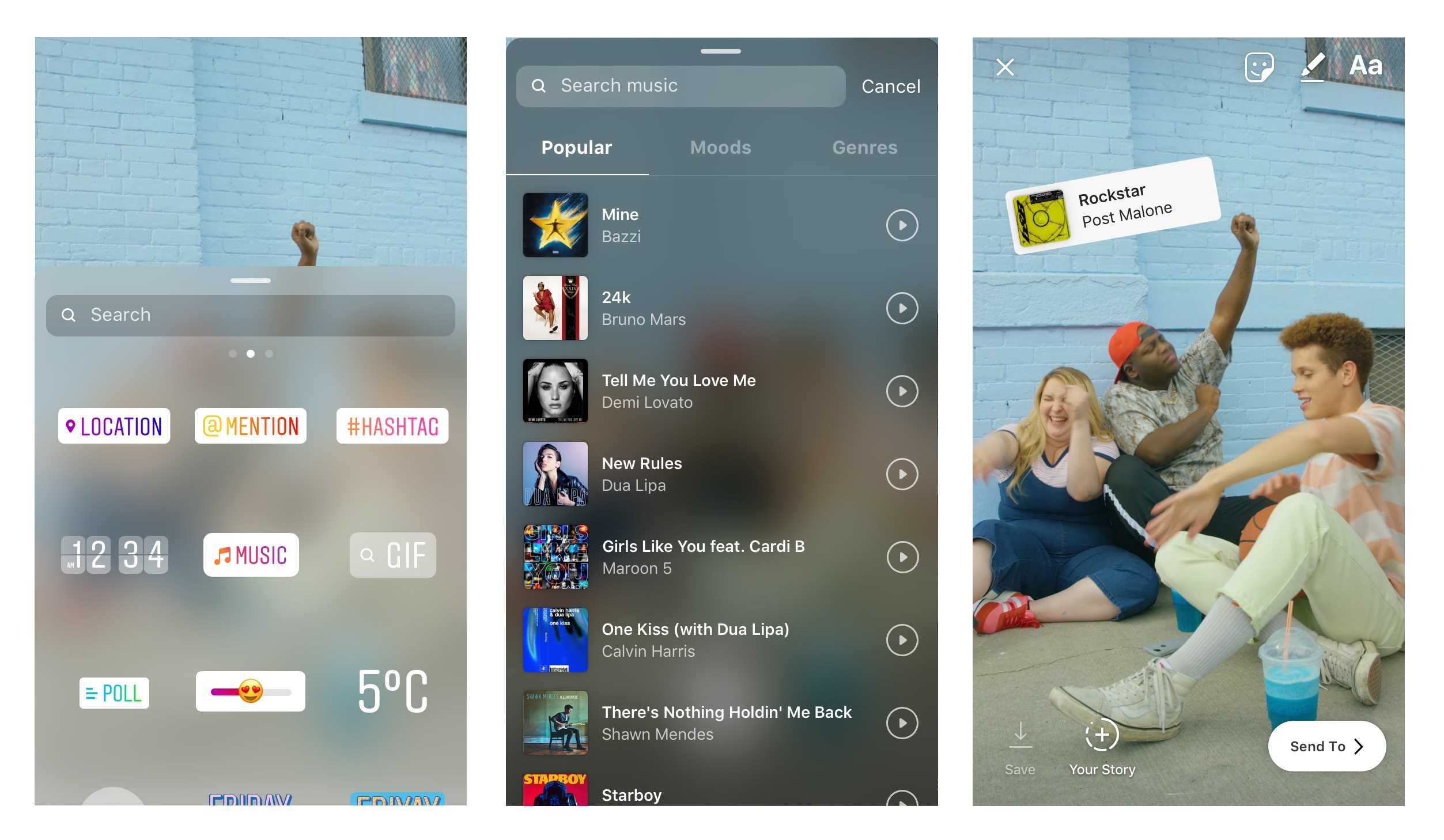The height and width of the screenshot is (840, 1444).
Task: Click the MUSIC sticker icon
Action: (x=251, y=555)
